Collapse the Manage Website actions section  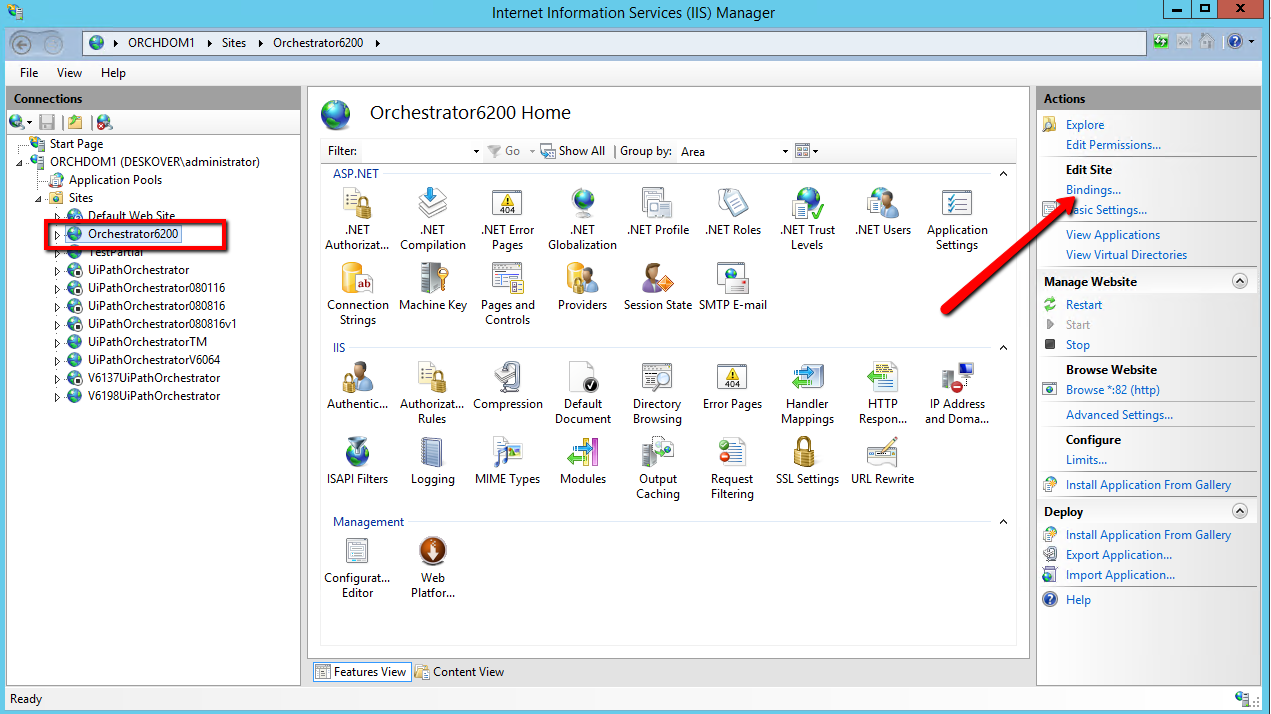[x=1240, y=282]
